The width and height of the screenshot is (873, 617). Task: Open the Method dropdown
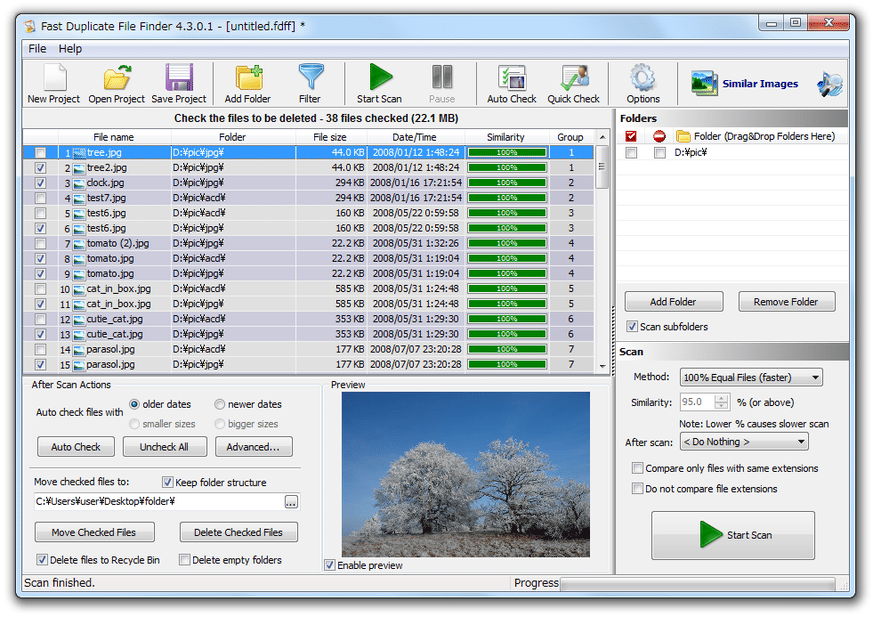coord(751,377)
